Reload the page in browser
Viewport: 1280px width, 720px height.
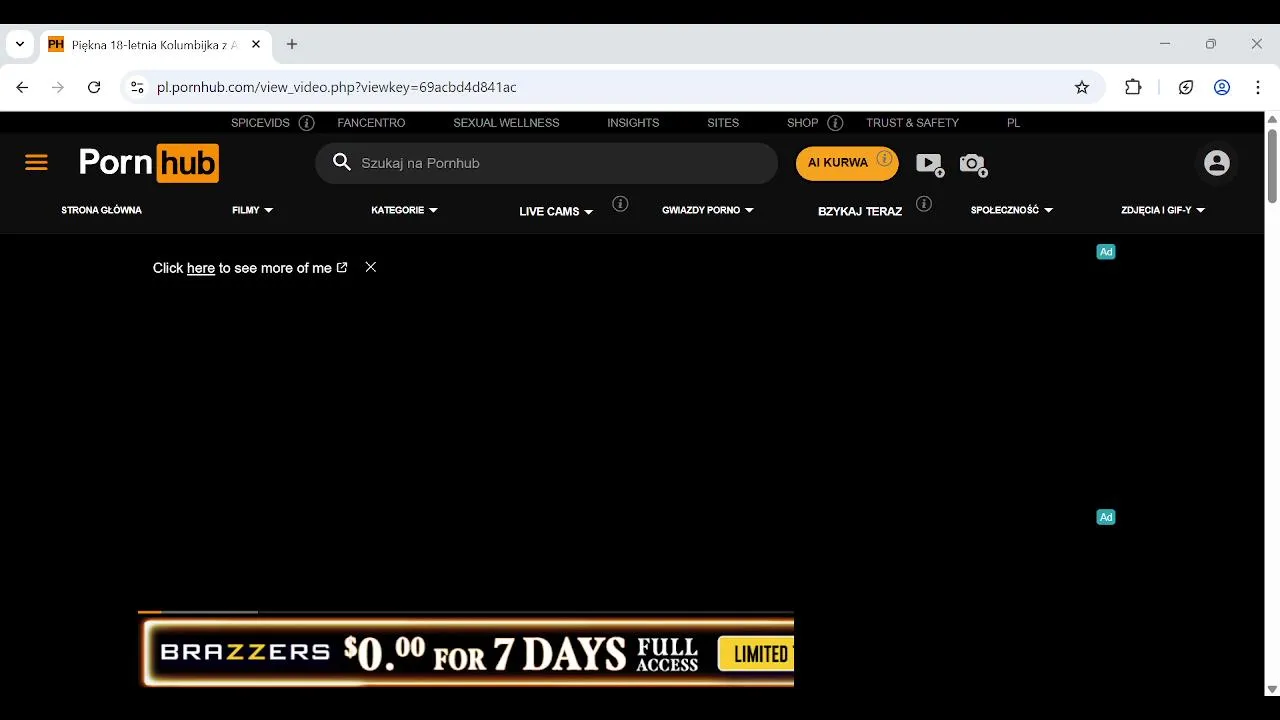tap(94, 87)
